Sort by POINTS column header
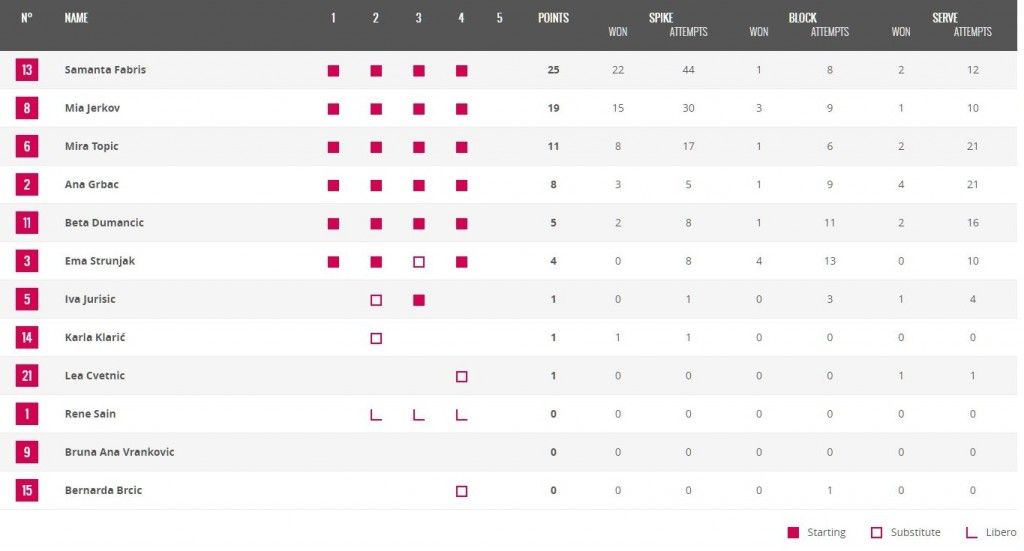1024x551 pixels. coord(553,18)
